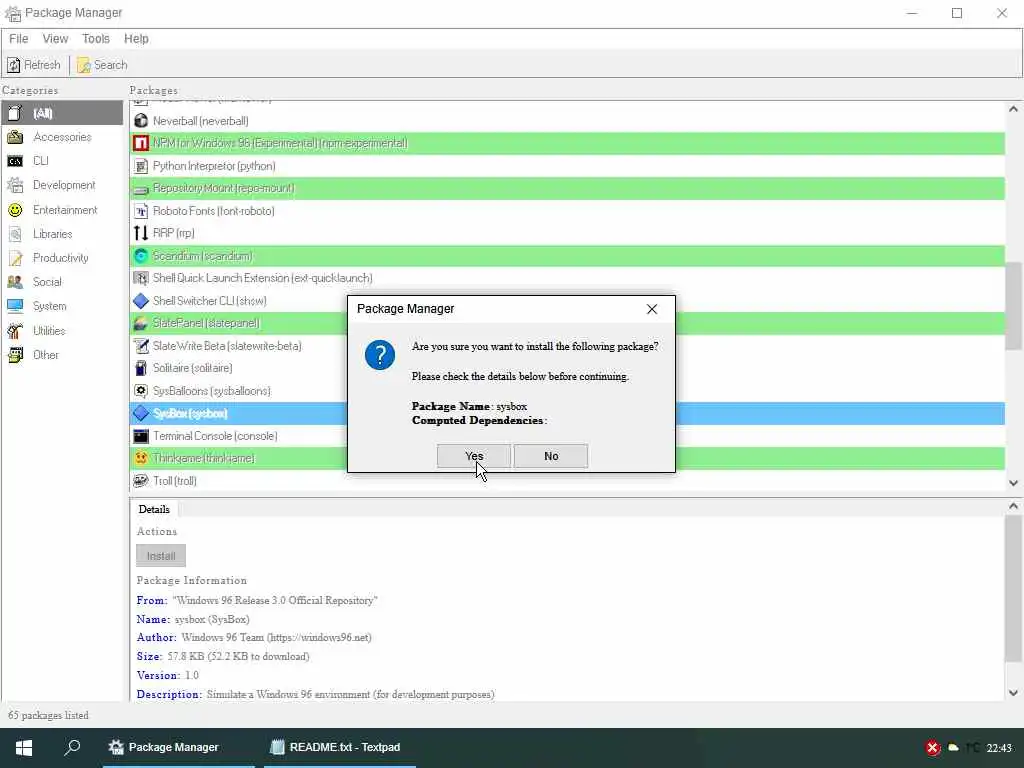Select the Development category icon
The height and width of the screenshot is (768, 1024).
tap(15, 185)
